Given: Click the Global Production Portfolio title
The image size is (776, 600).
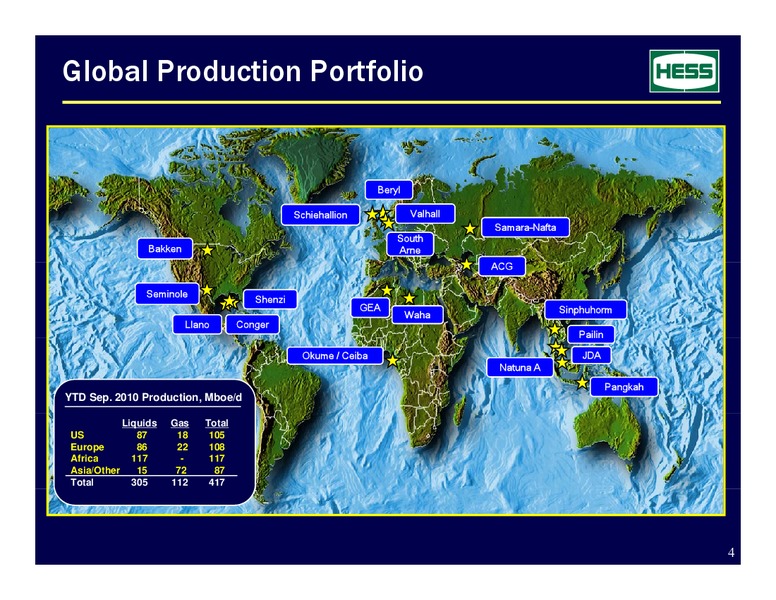Looking at the screenshot, I should (x=242, y=71).
